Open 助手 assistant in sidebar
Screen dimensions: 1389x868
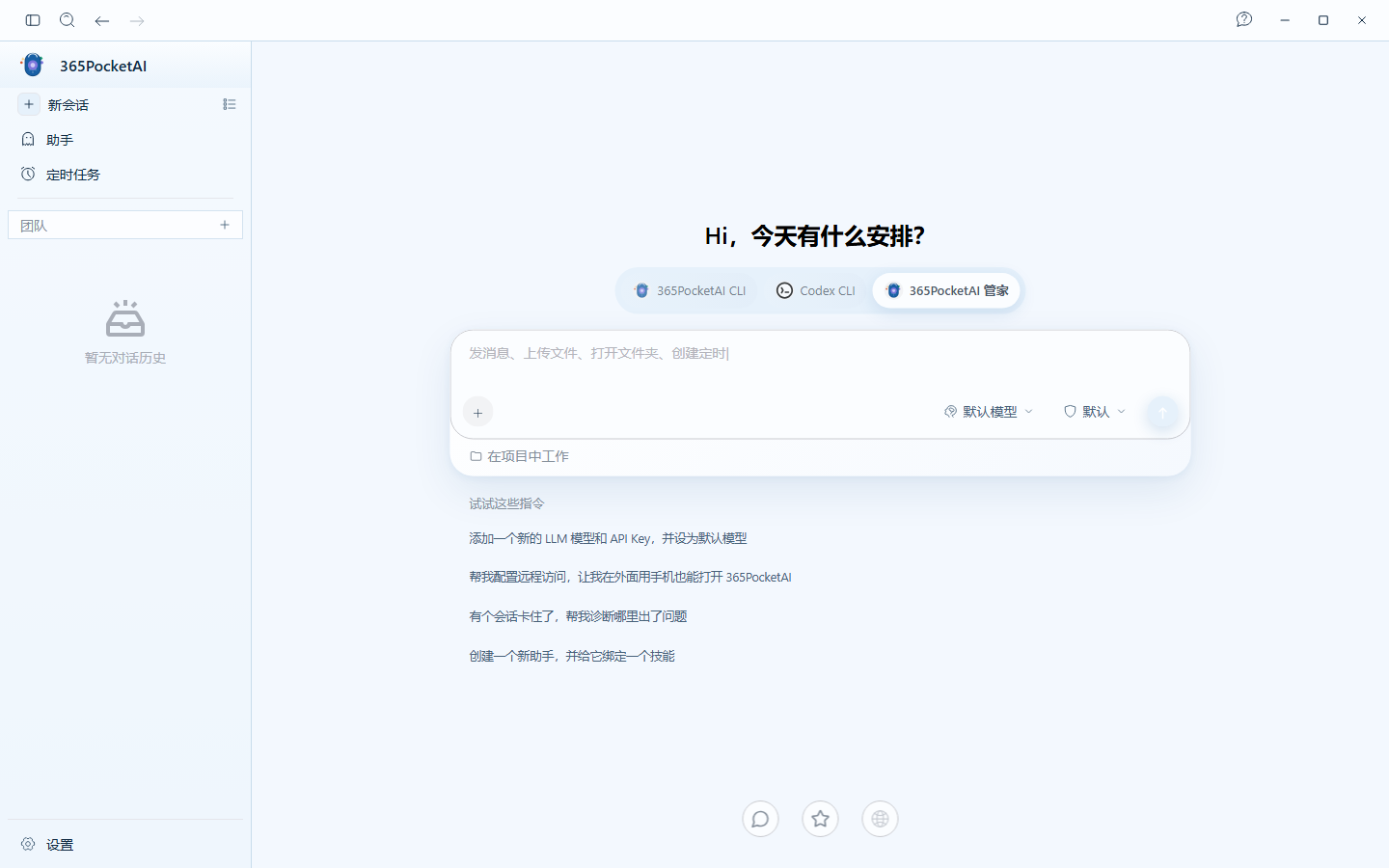(125, 140)
